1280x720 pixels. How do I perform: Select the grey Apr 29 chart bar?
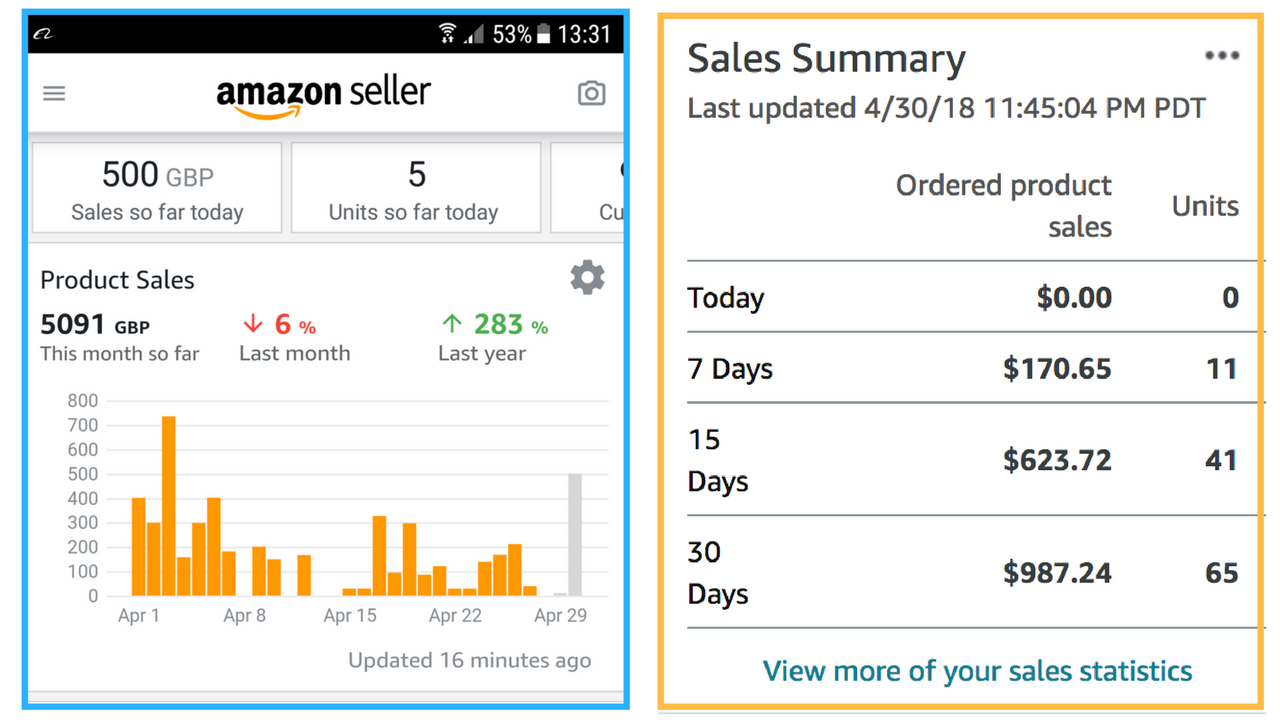click(575, 535)
